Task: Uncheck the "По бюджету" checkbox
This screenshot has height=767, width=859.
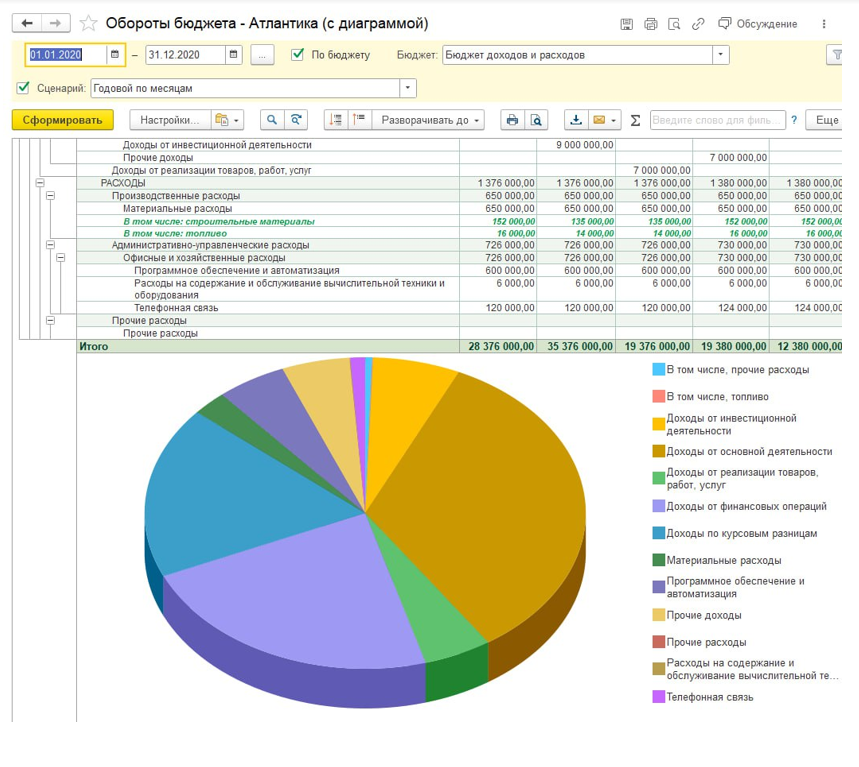Action: click(297, 55)
